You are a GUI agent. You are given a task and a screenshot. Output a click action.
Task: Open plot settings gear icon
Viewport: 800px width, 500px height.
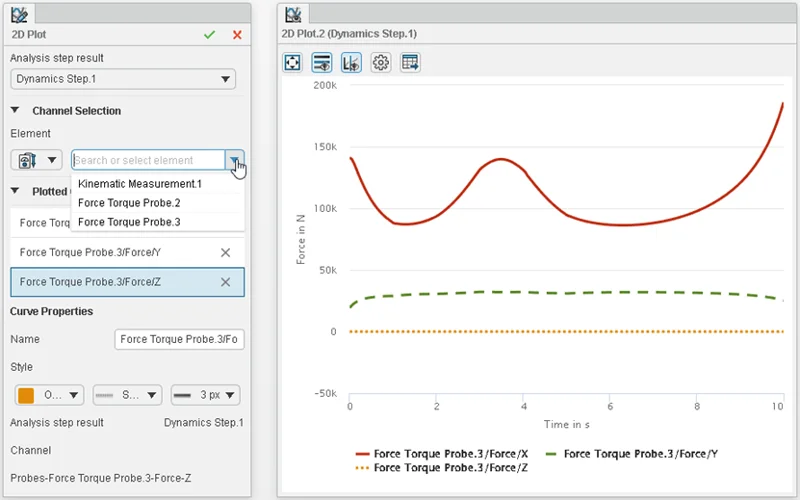click(x=380, y=62)
